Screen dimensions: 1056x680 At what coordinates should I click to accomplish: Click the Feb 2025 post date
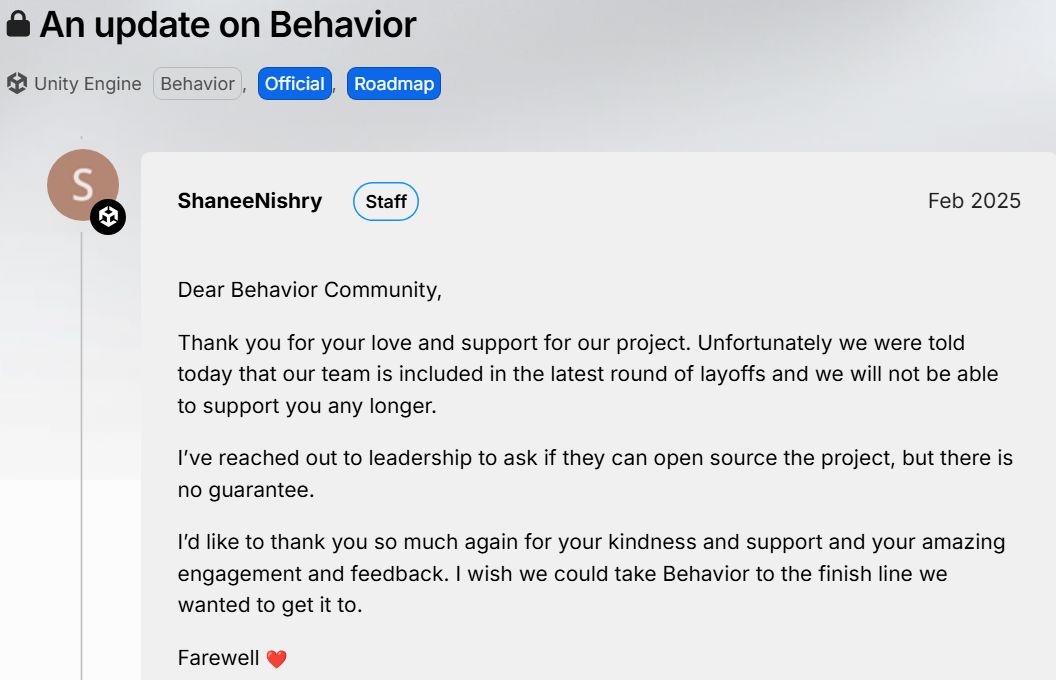974,201
